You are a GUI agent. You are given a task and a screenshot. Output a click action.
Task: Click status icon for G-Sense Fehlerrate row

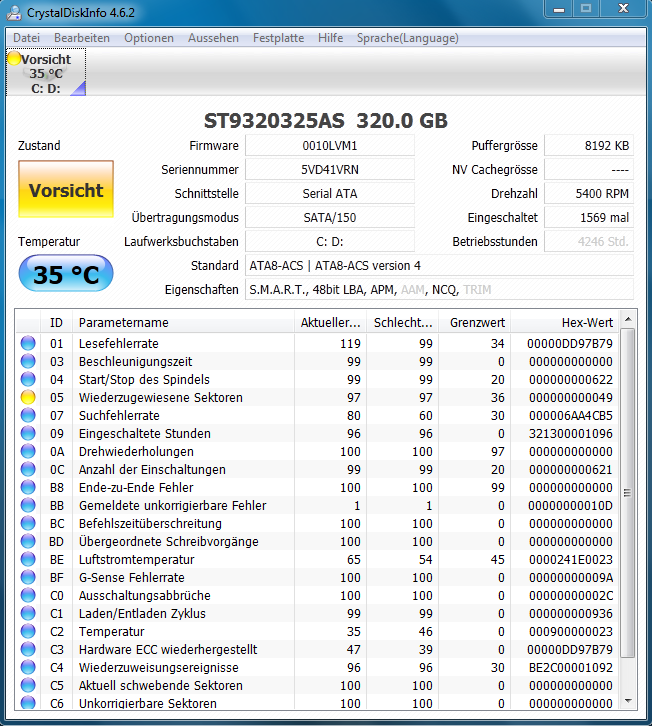point(28,577)
